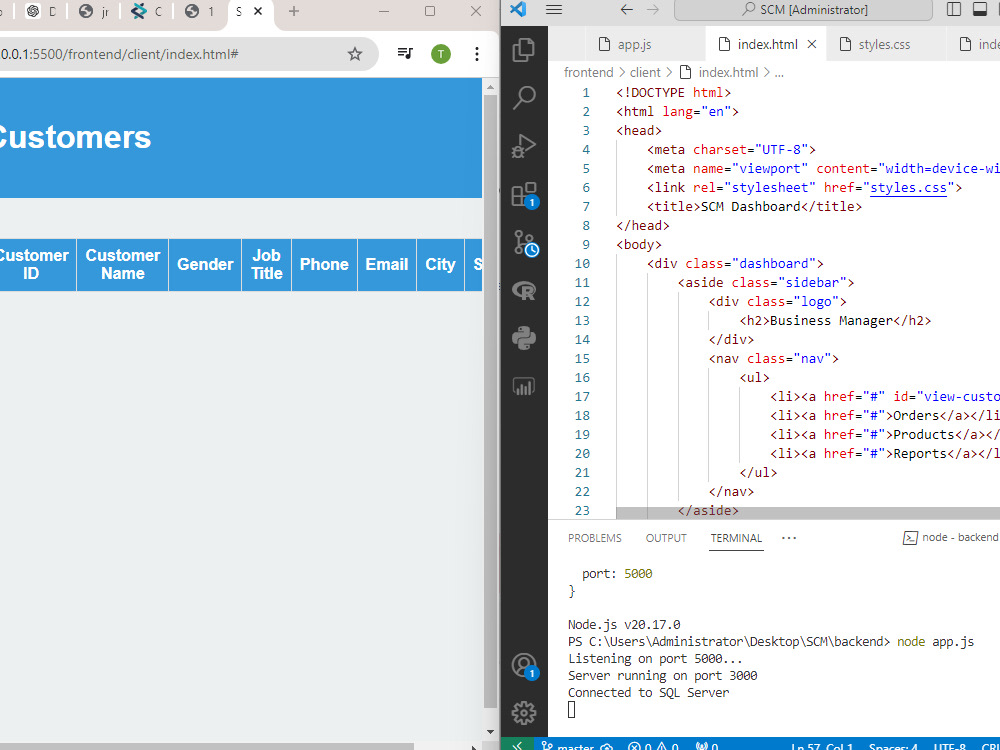
Task: Switch to the browser tab labeled C
Action: pos(147,11)
